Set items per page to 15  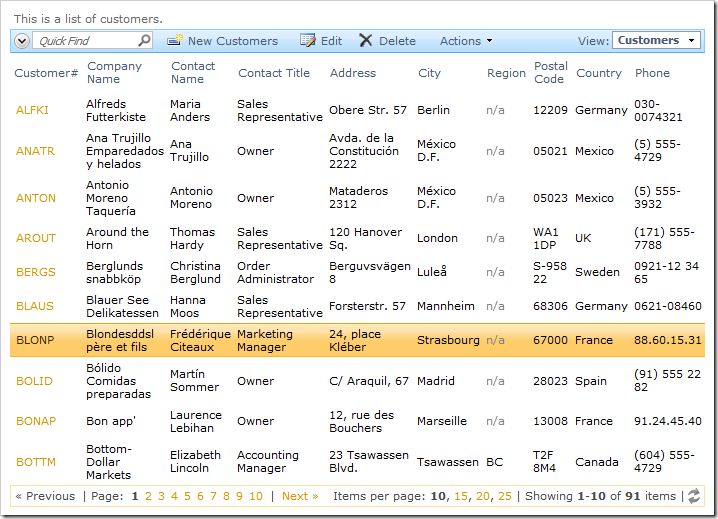pyautogui.click(x=461, y=496)
